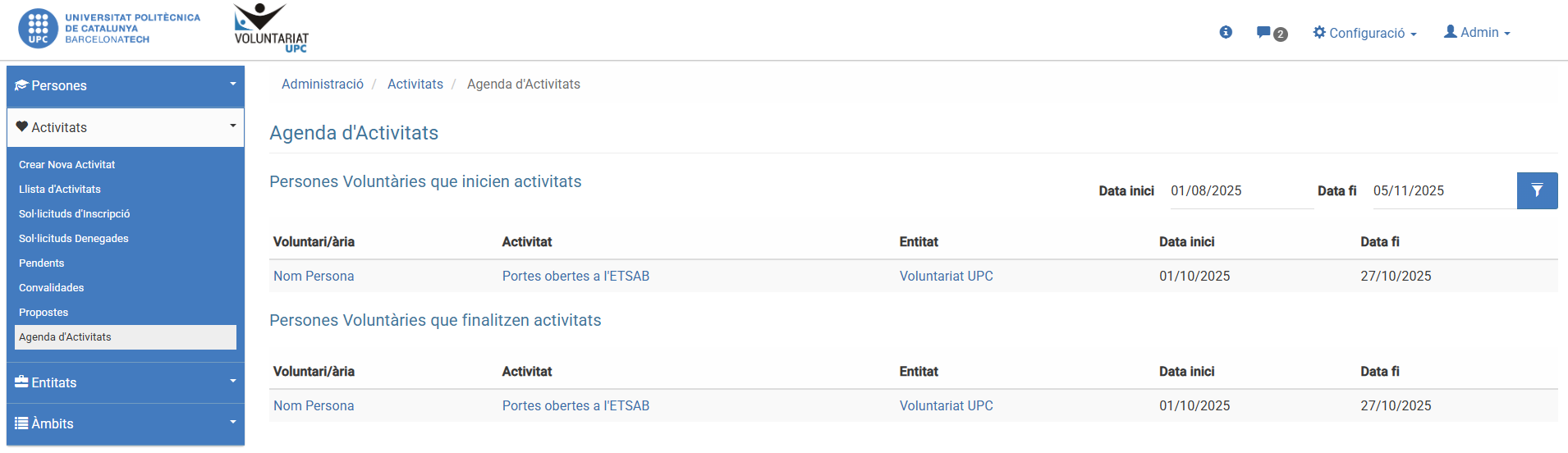This screenshot has width=1568, height=453.
Task: Click the Voluntariat UPC logo
Action: (271, 29)
